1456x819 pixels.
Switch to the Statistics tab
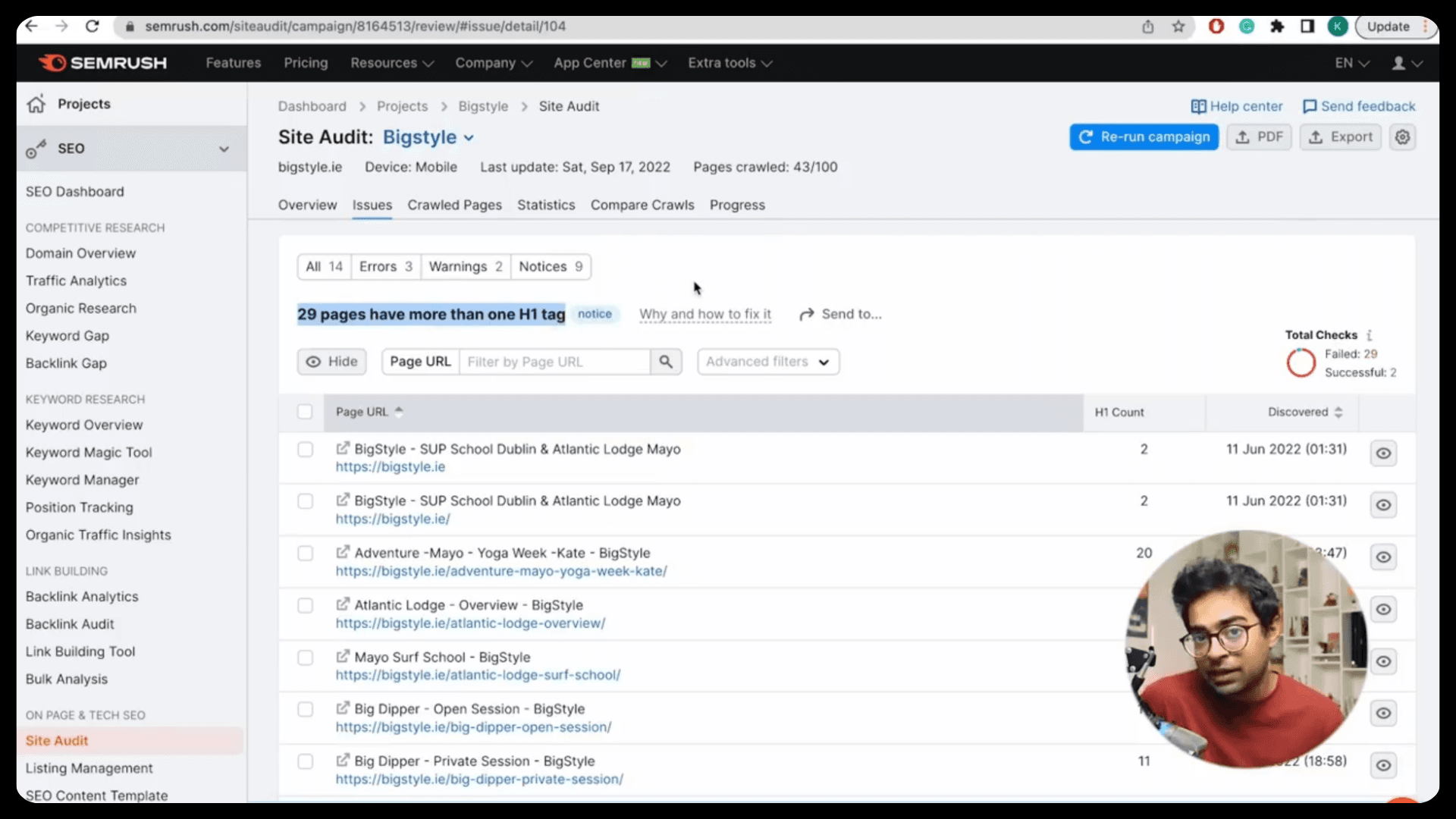click(546, 206)
